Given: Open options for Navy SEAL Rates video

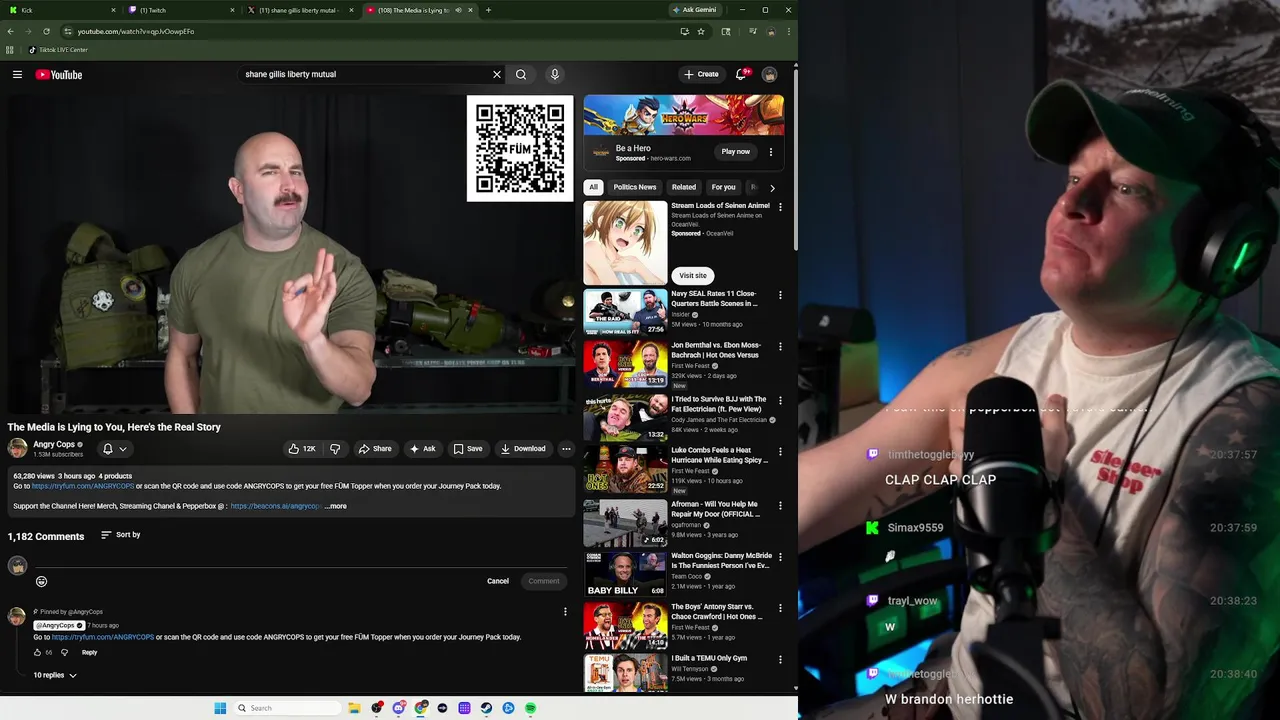Looking at the screenshot, I should pyautogui.click(x=780, y=295).
